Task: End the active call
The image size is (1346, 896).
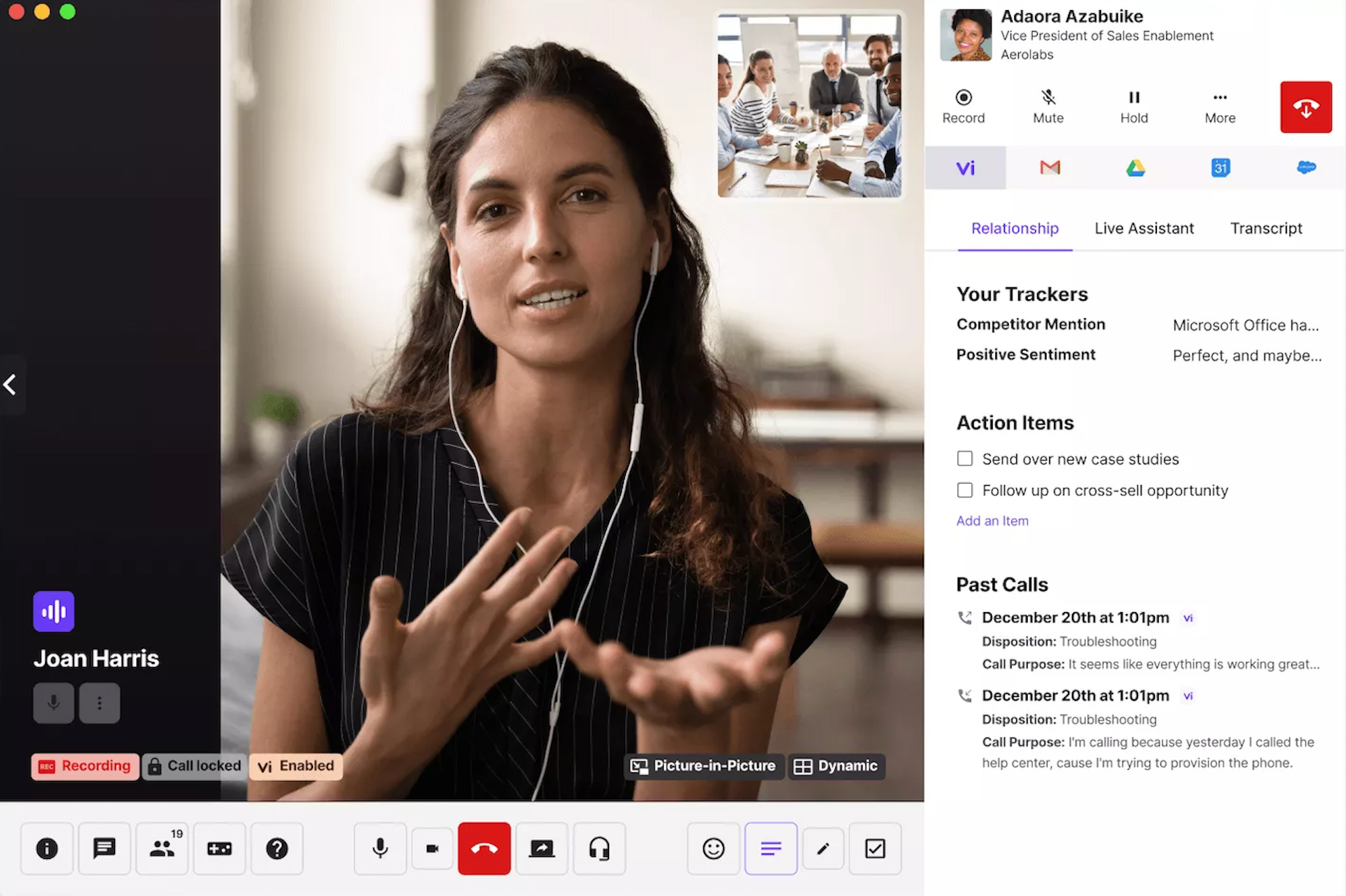Action: 484,847
